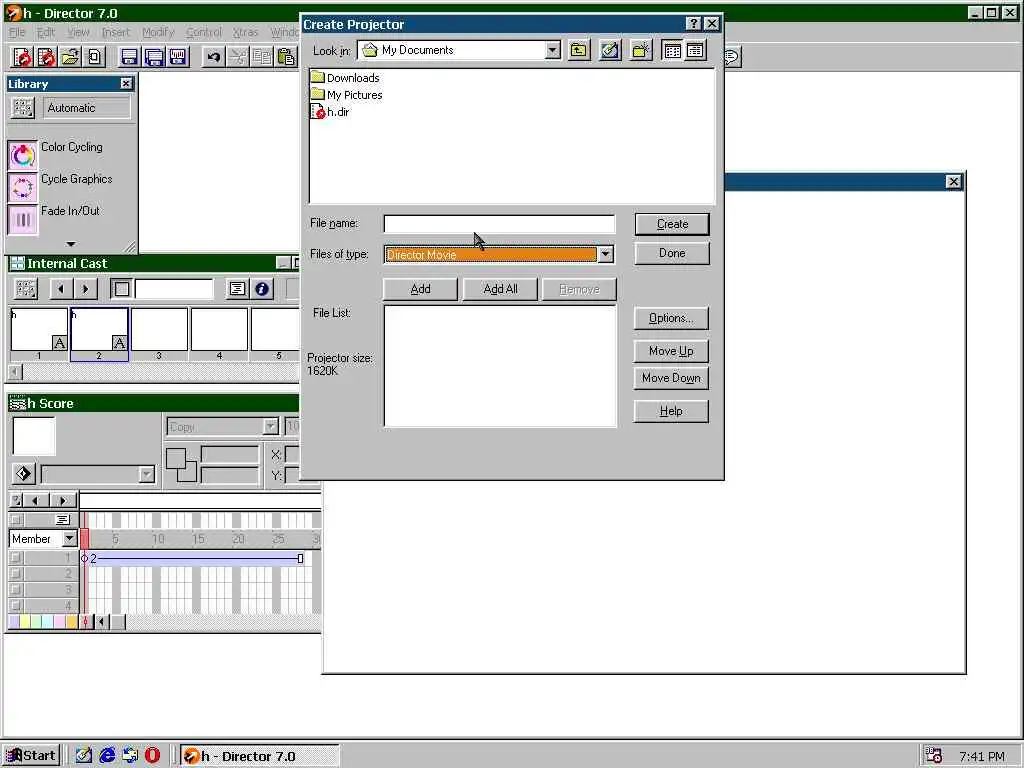
Task: Click the Done button
Action: tap(672, 253)
